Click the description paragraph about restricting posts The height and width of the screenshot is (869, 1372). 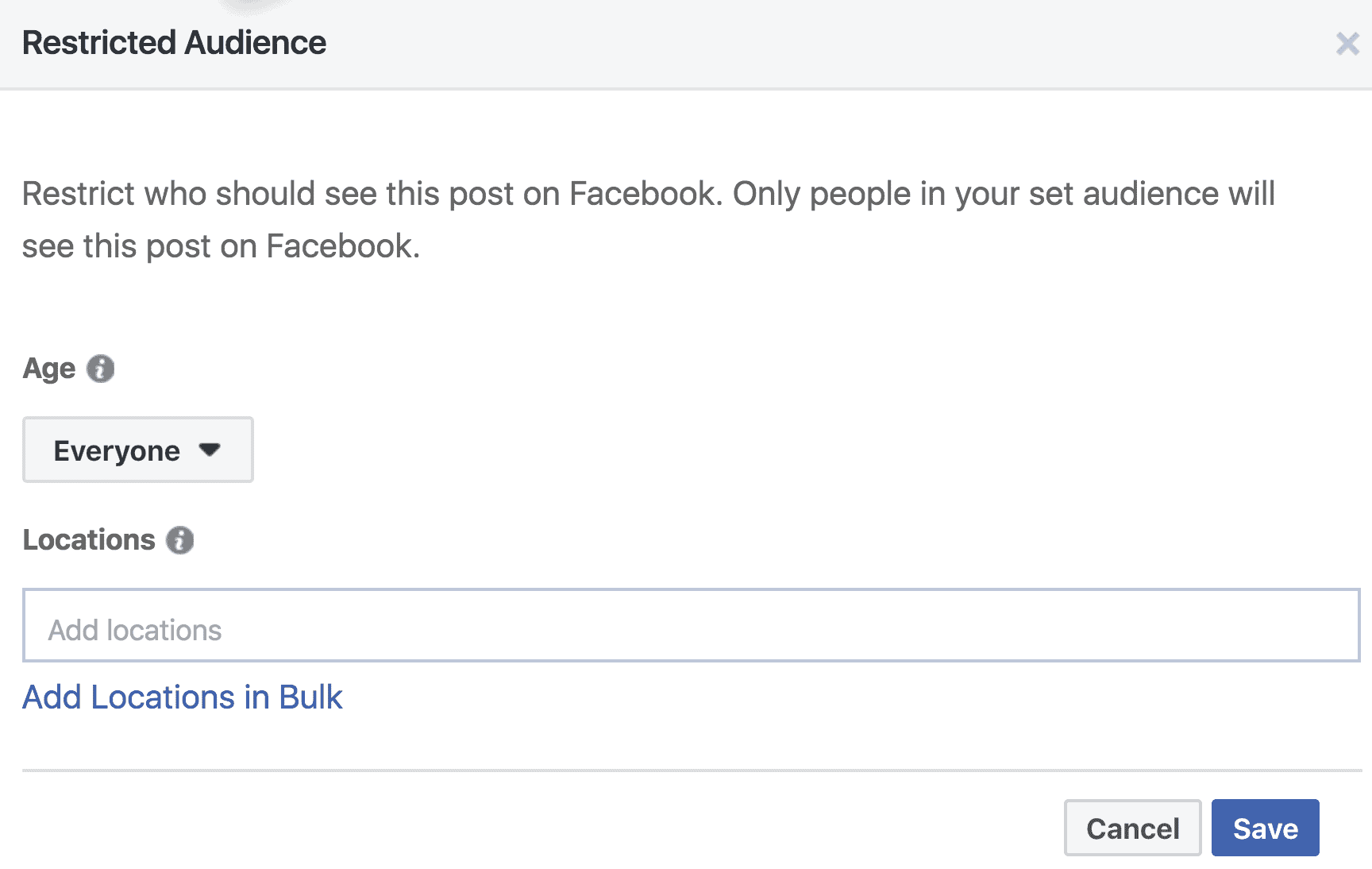tap(648, 219)
